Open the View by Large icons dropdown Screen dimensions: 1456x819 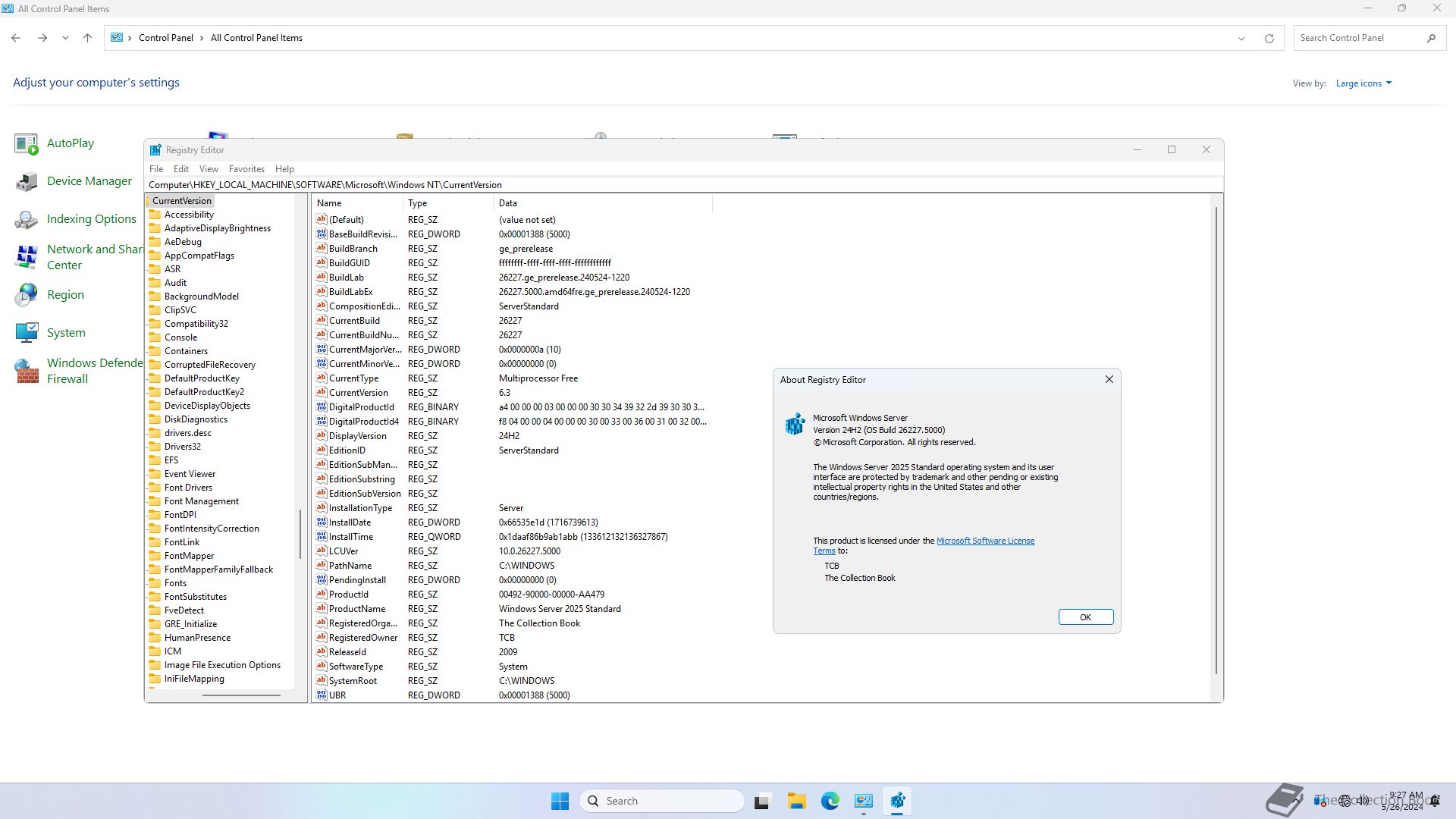pyautogui.click(x=1363, y=83)
